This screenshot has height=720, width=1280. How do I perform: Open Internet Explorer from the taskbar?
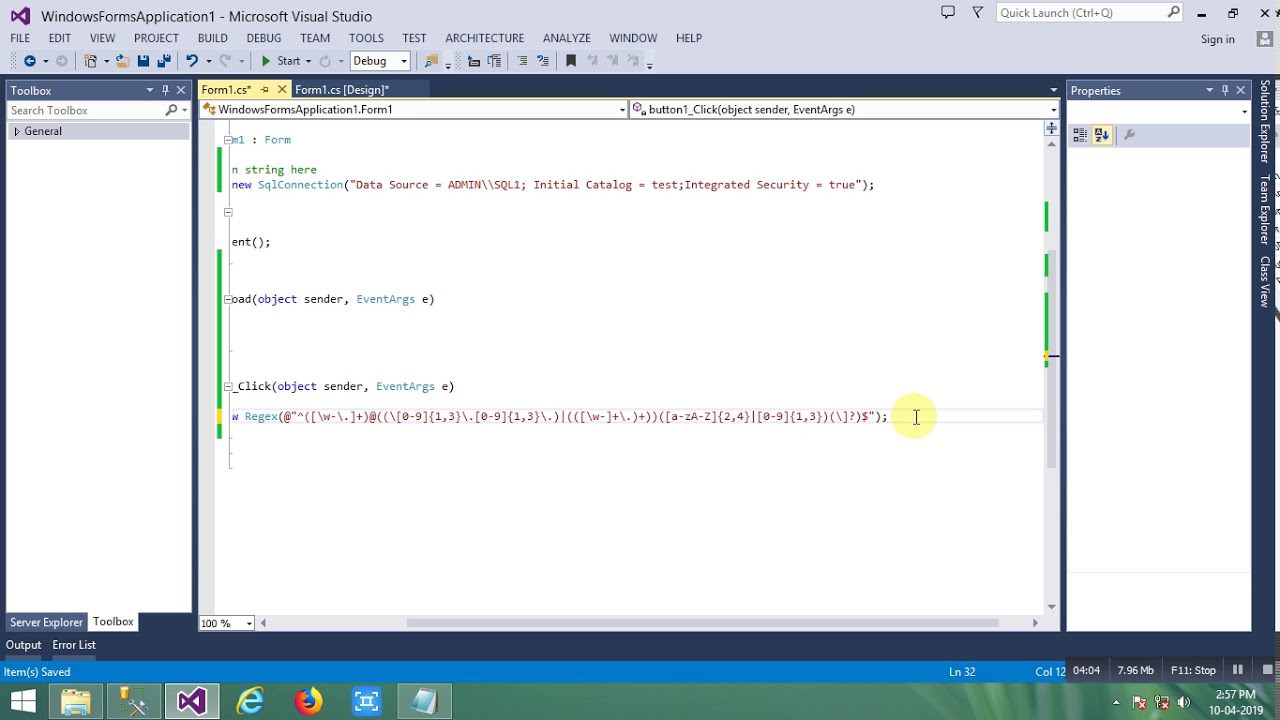[x=250, y=701]
